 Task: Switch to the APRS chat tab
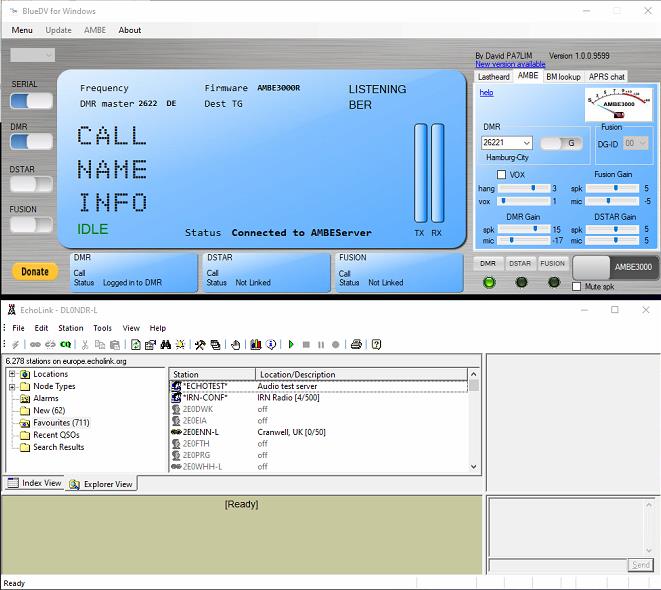click(606, 77)
